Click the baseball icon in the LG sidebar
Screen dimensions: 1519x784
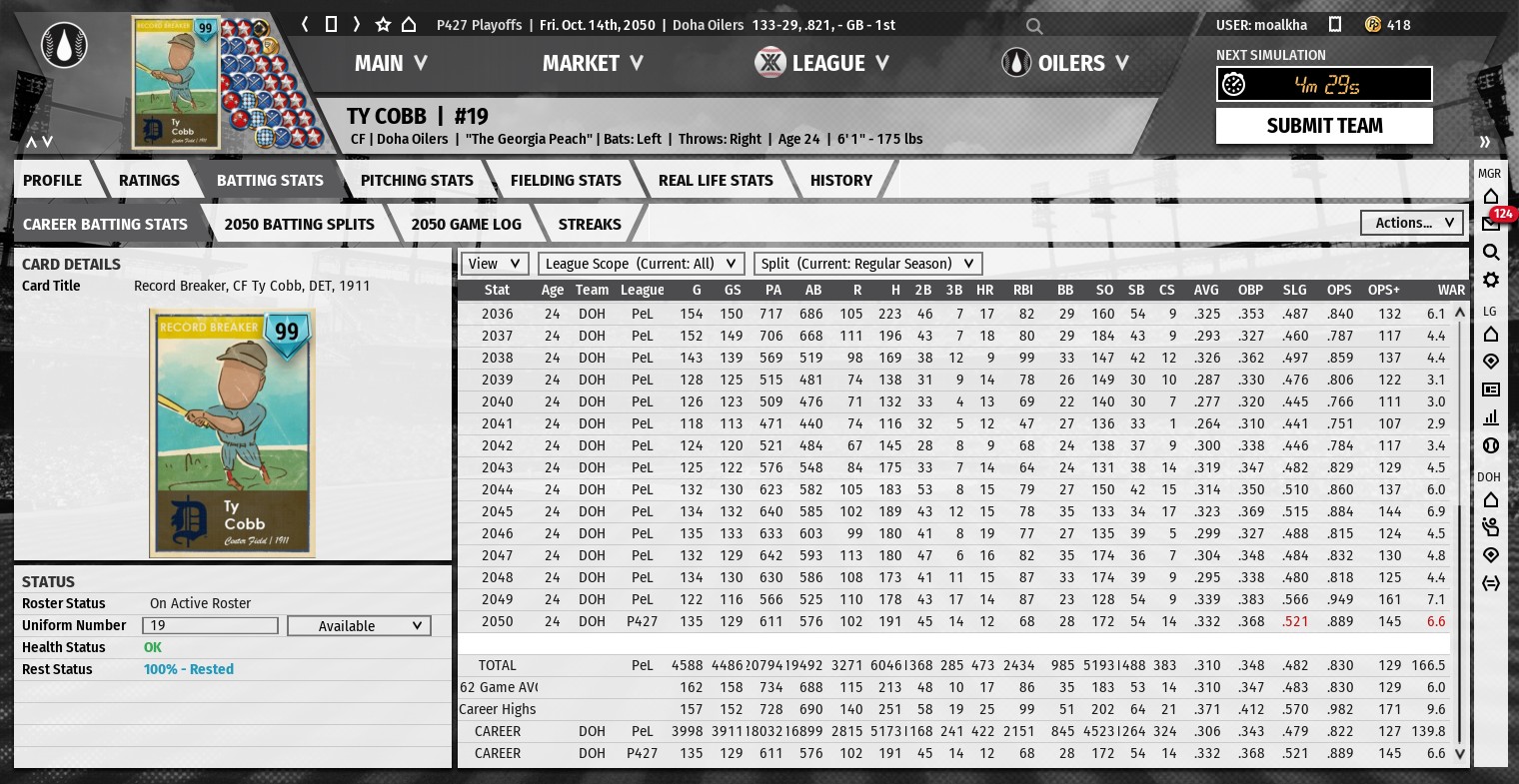[1490, 445]
